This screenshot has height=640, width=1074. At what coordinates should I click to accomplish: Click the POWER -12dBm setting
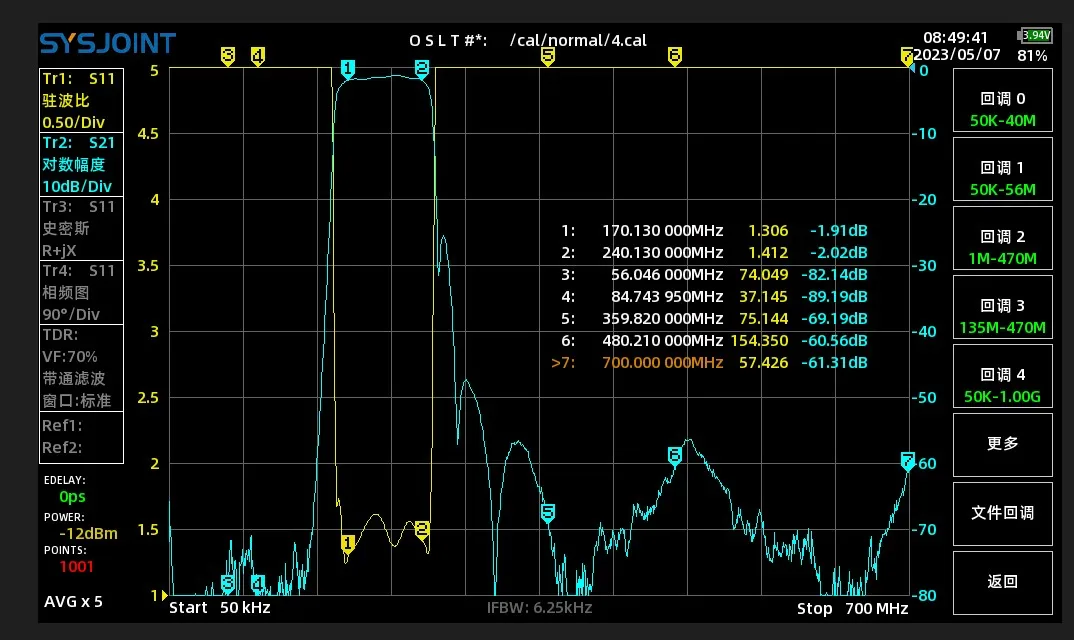(88, 534)
